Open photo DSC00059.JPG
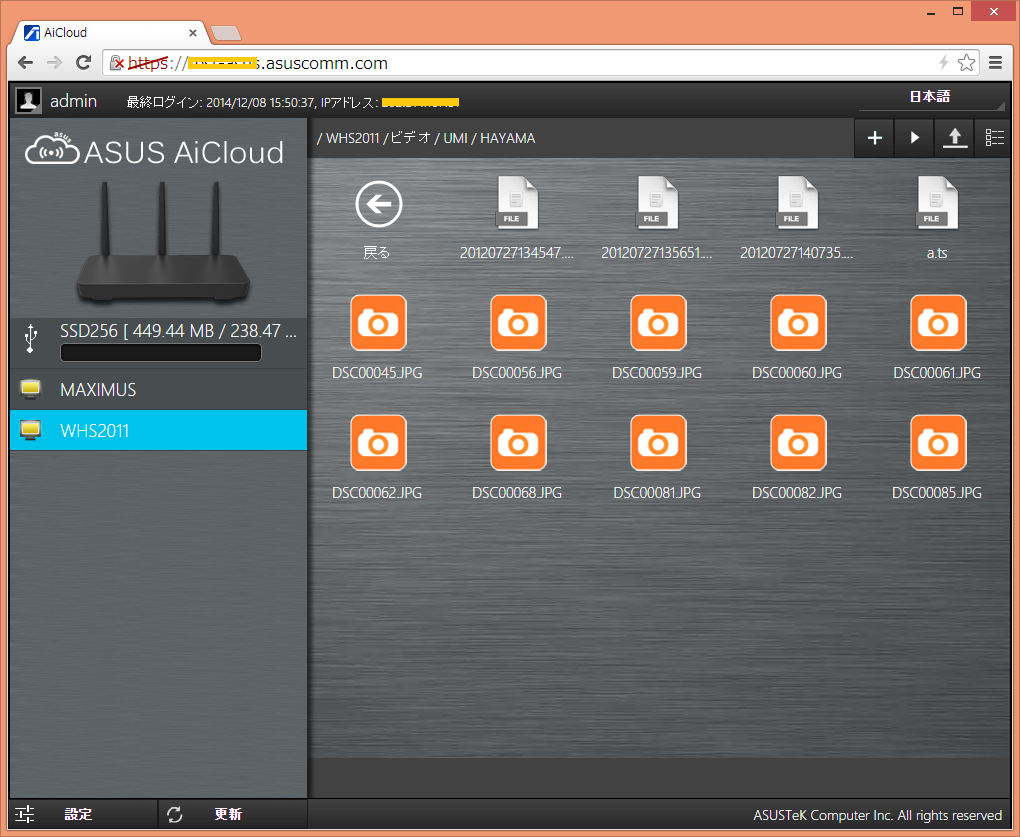This screenshot has width=1020, height=837. [658, 323]
